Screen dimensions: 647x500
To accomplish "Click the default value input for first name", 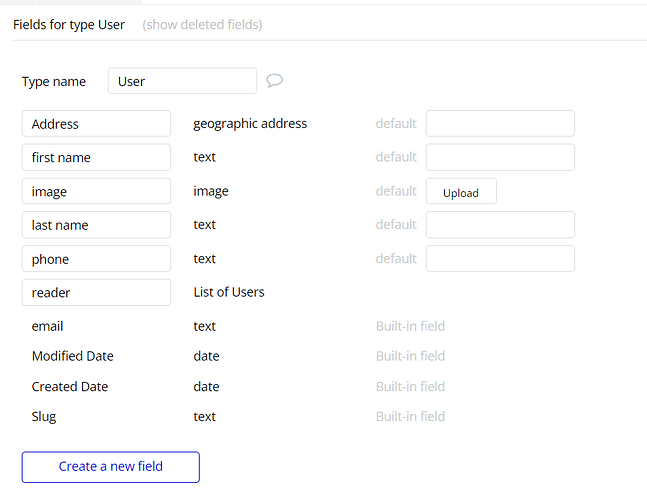I will (500, 158).
